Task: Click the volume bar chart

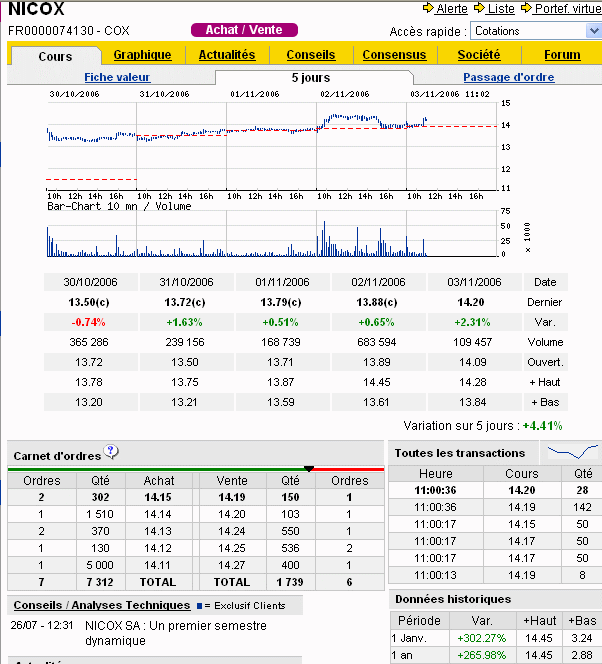Action: 271,234
